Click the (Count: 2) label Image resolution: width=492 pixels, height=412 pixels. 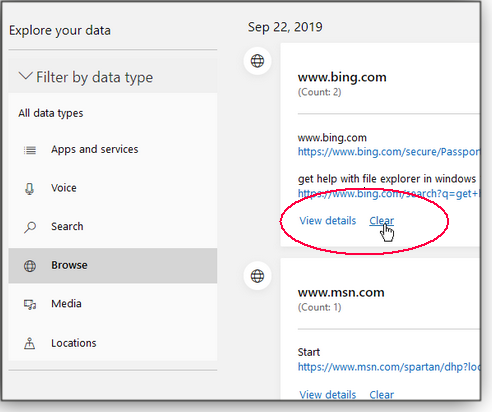[x=319, y=92]
